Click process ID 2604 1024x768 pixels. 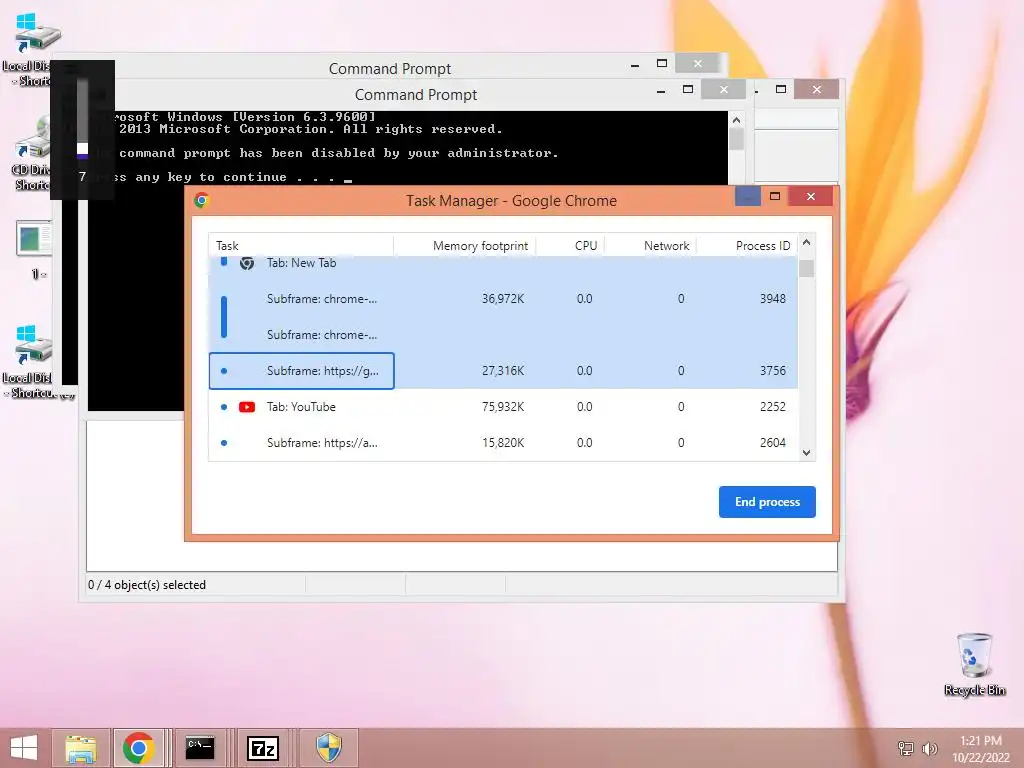coord(773,443)
